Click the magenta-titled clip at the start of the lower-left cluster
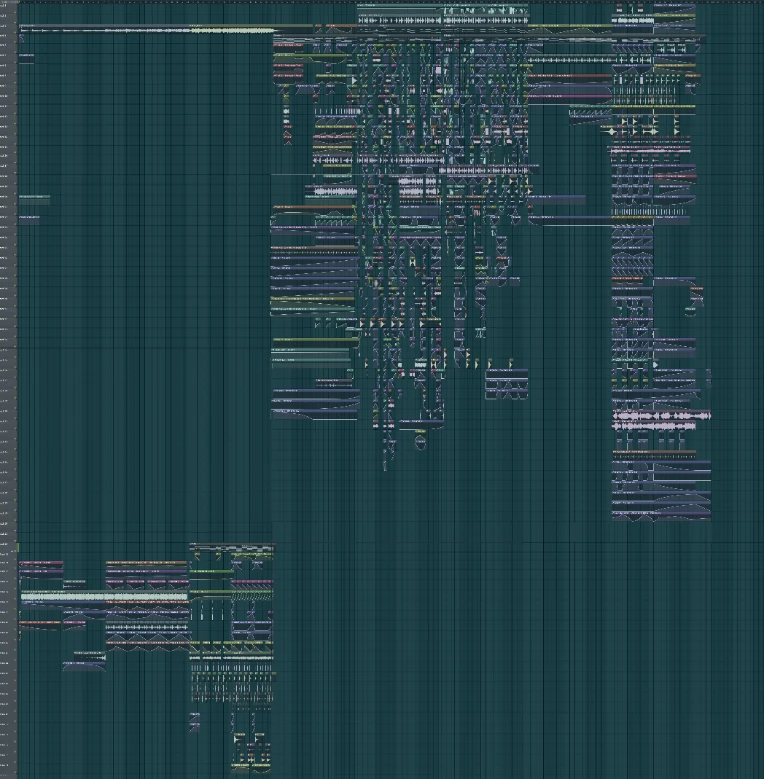 (x=41, y=566)
